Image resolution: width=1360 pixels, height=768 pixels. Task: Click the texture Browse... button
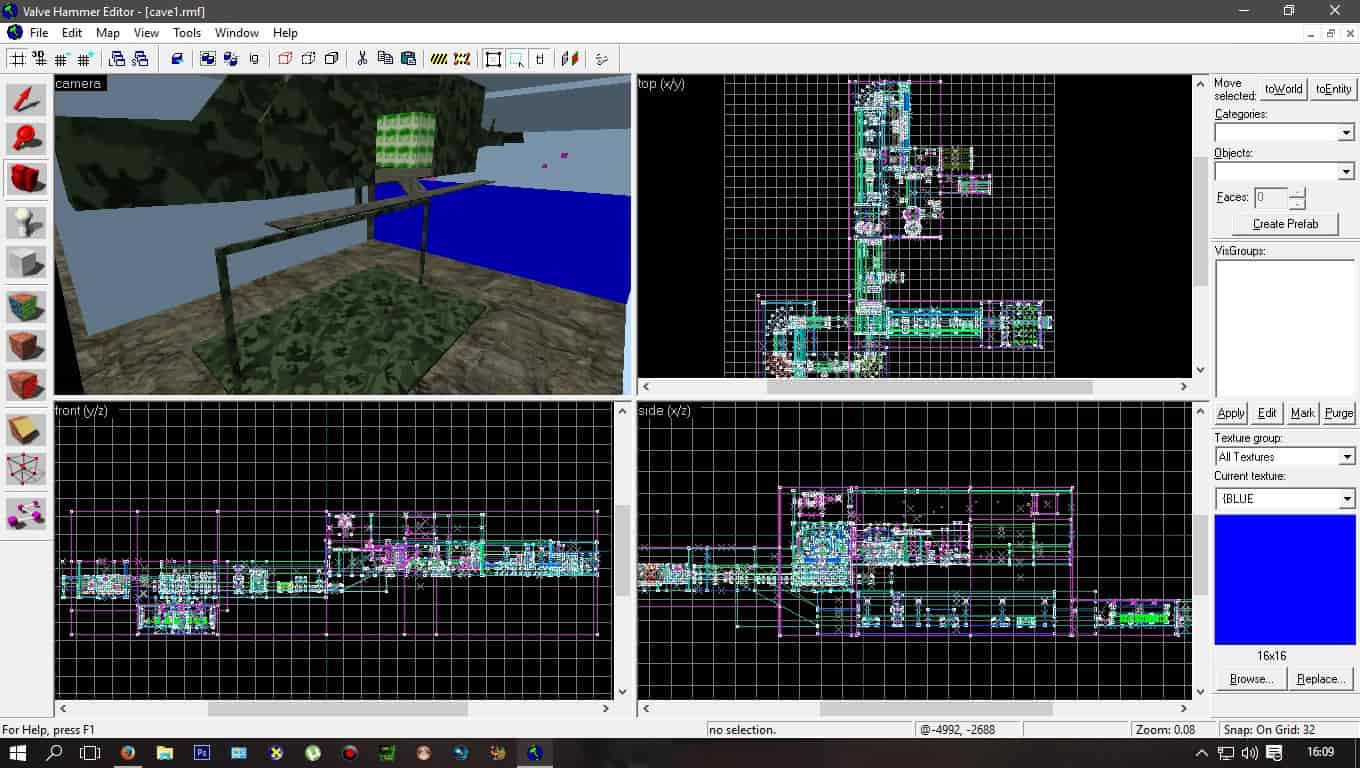click(1251, 679)
